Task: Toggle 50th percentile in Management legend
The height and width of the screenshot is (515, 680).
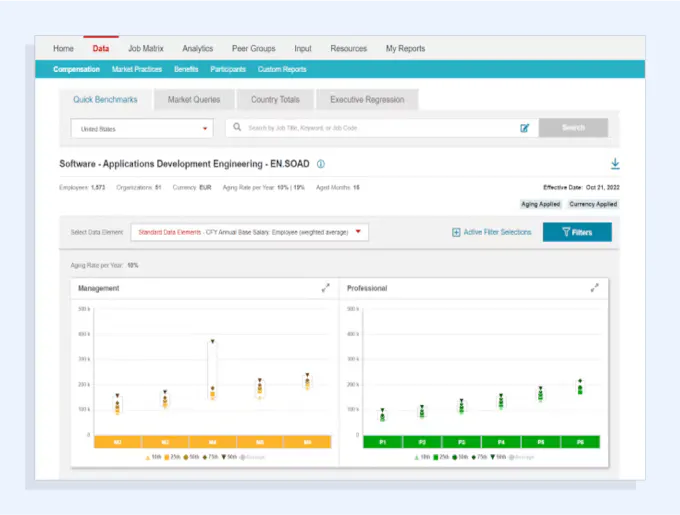Action: [191, 457]
